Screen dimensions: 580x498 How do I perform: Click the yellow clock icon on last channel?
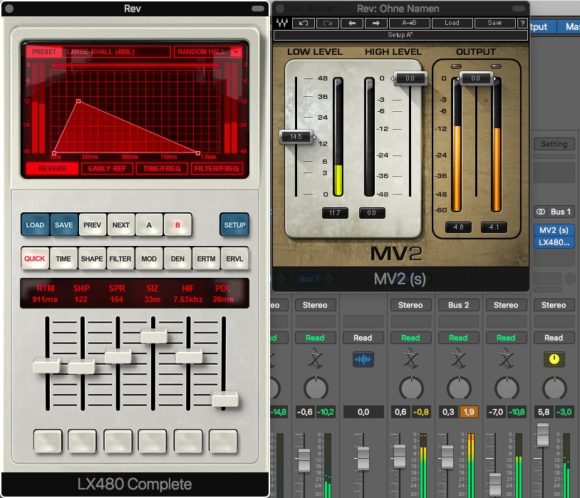[x=554, y=359]
